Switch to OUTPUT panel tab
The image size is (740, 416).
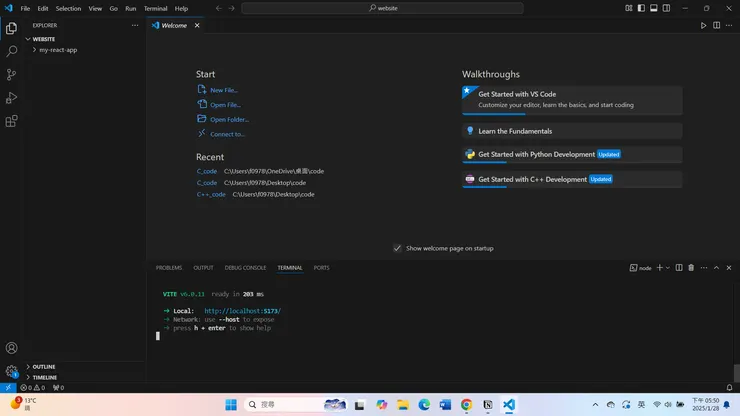203,268
